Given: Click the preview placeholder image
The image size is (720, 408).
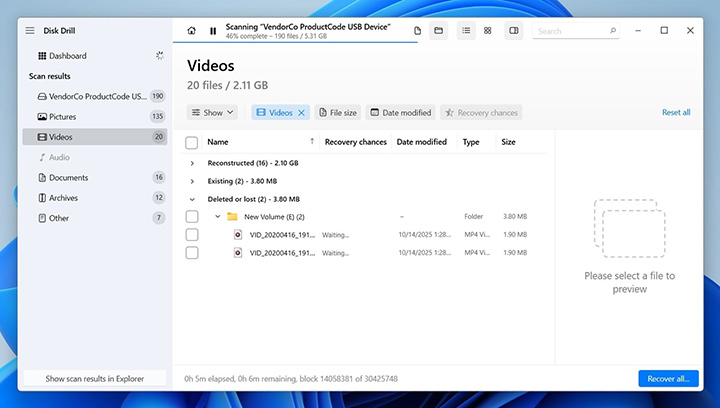Looking at the screenshot, I should pyautogui.click(x=630, y=228).
